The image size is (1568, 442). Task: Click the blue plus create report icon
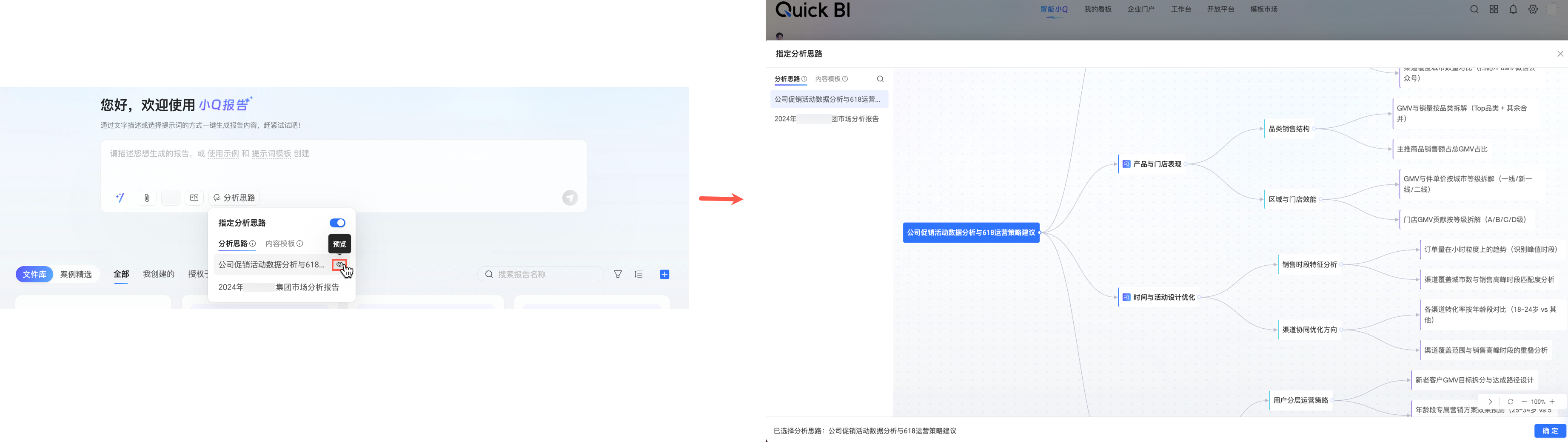(665, 274)
